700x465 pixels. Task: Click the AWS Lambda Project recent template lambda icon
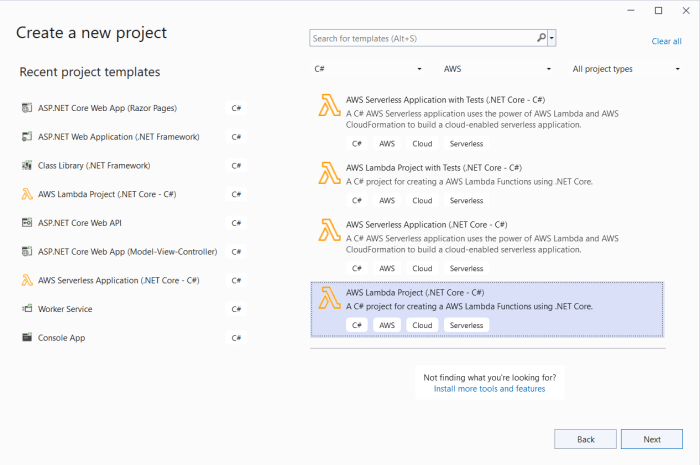coord(27,194)
